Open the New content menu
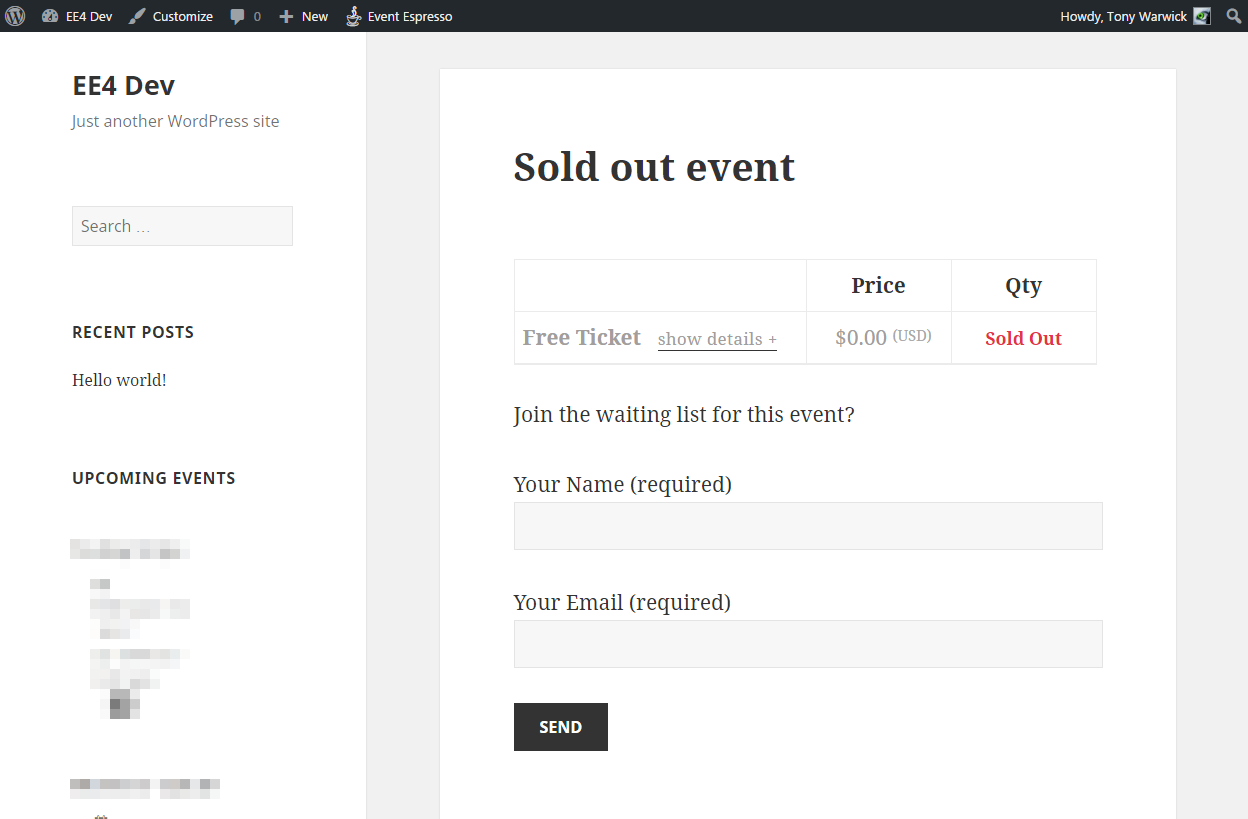This screenshot has width=1248, height=819. point(303,16)
